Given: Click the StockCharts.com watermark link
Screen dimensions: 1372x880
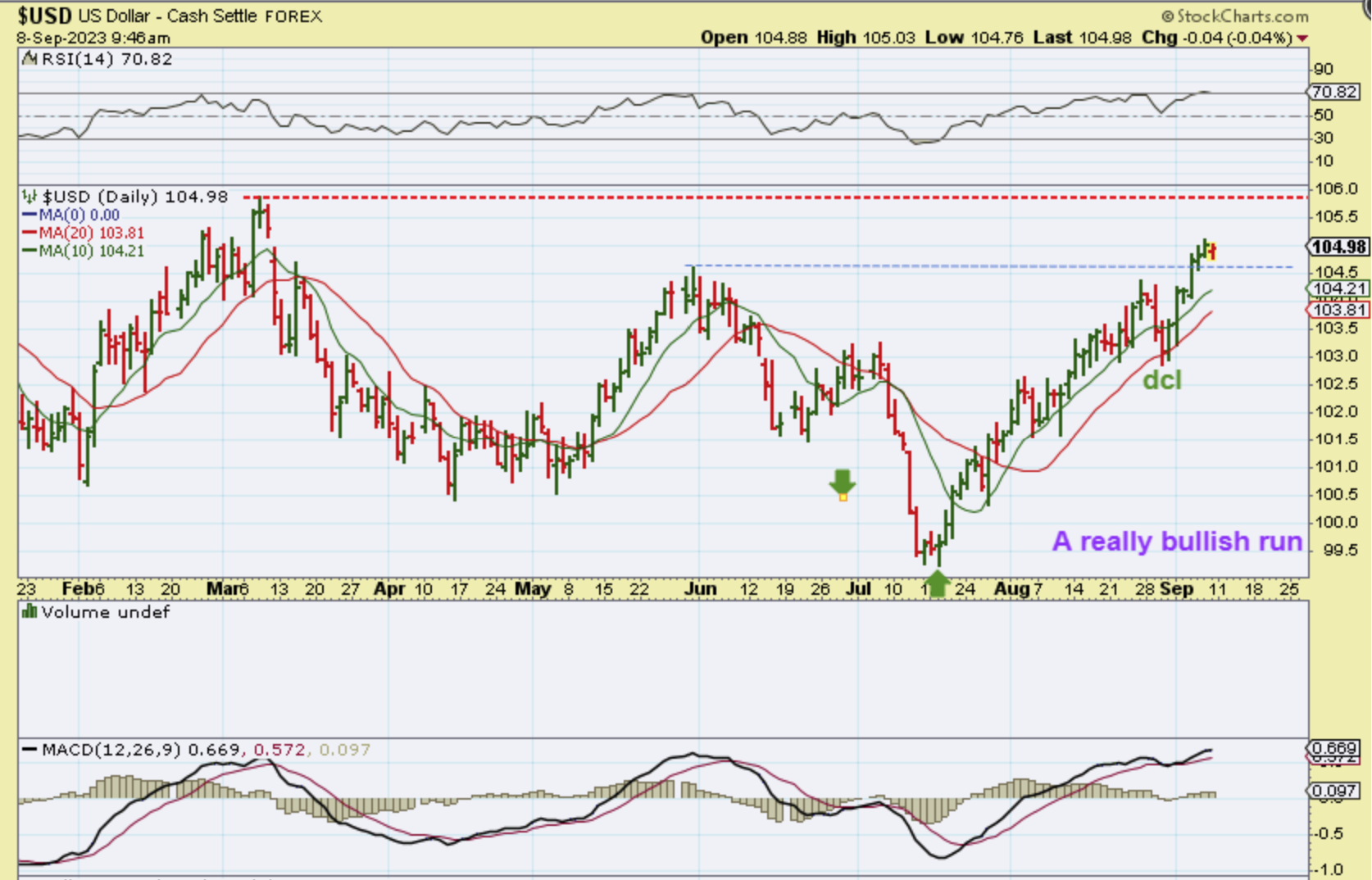Looking at the screenshot, I should [x=1234, y=16].
